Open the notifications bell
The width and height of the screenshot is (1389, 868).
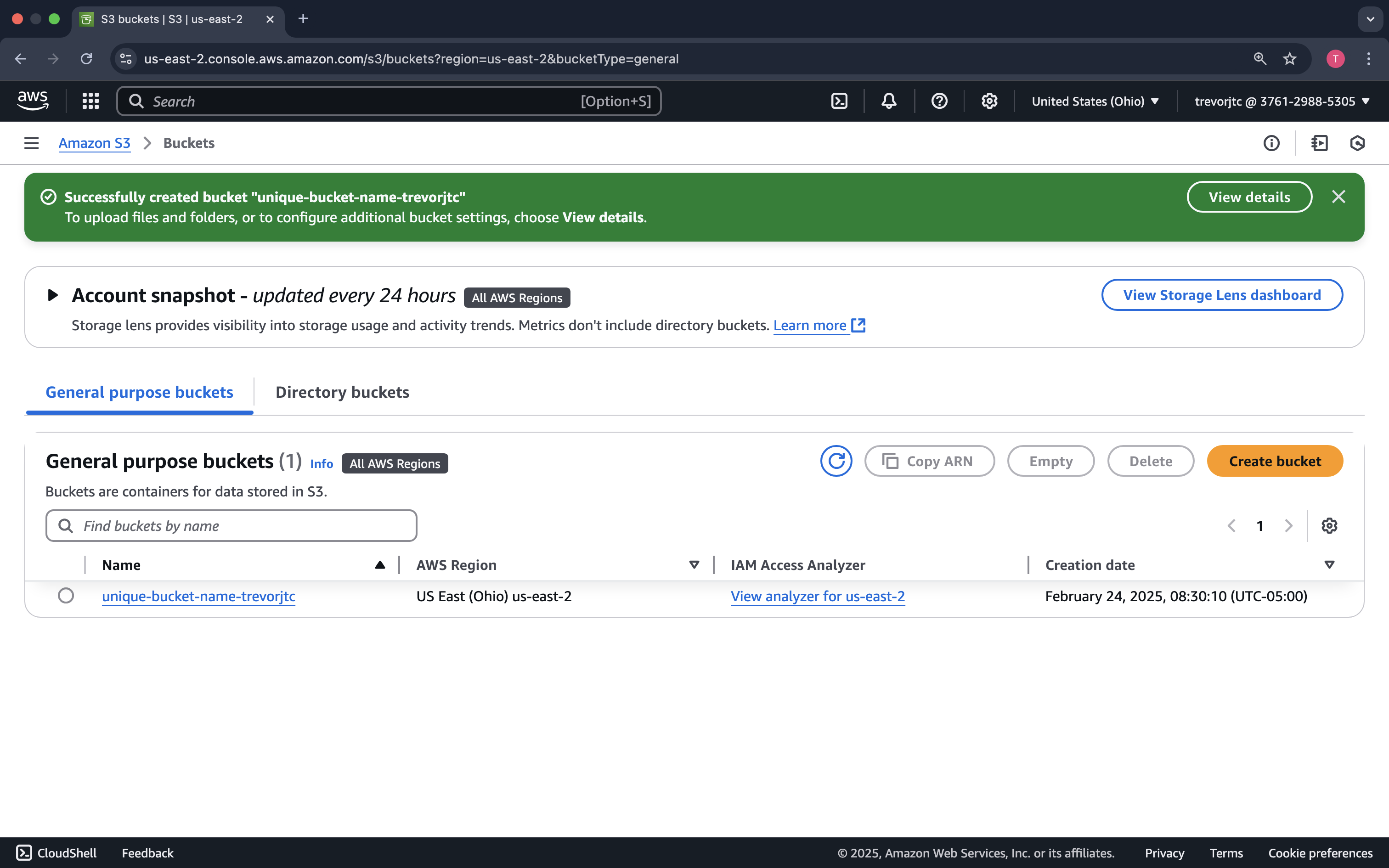coord(887,101)
